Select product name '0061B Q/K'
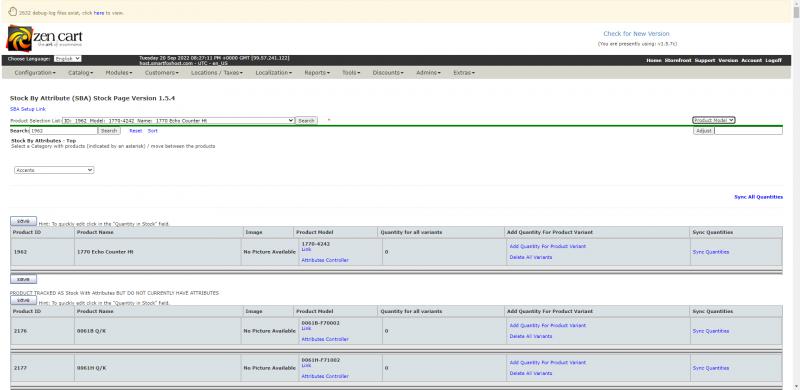This screenshot has width=800, height=390. coord(92,331)
